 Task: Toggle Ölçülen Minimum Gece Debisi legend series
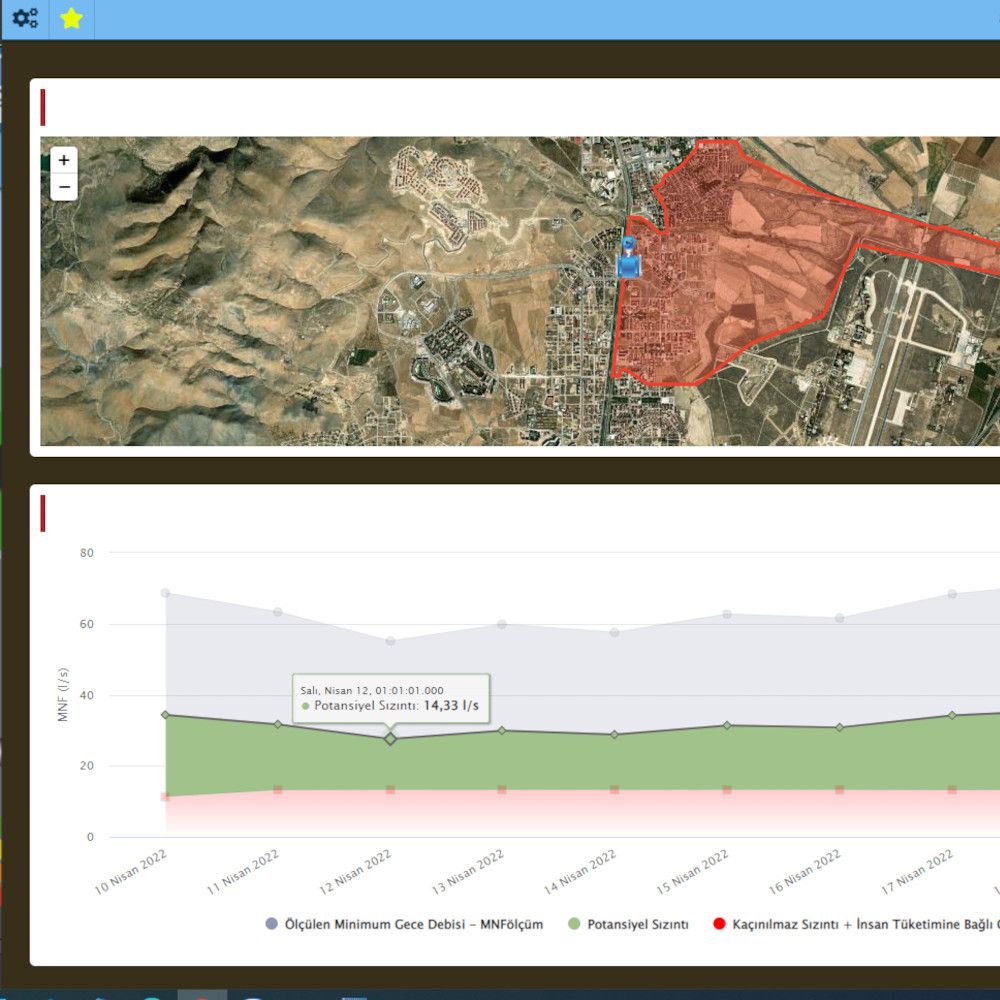(404, 924)
